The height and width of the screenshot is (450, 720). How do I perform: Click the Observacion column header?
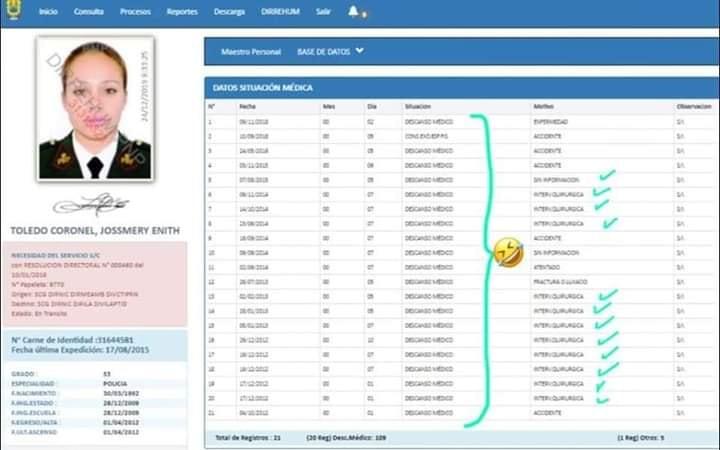(693, 107)
